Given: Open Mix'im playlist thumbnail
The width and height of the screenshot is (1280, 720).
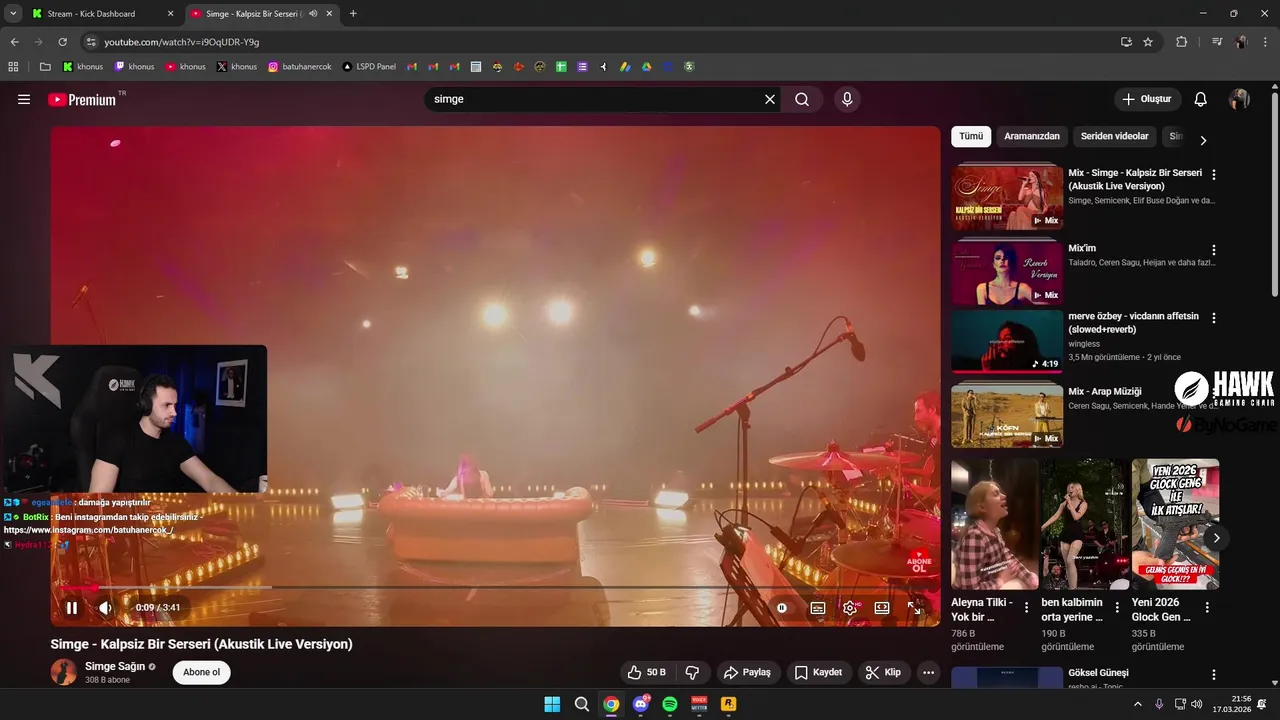Looking at the screenshot, I should pyautogui.click(x=1007, y=271).
